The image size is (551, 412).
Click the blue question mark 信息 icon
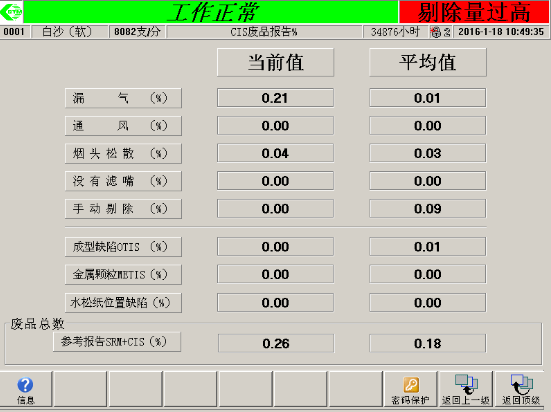point(25,385)
